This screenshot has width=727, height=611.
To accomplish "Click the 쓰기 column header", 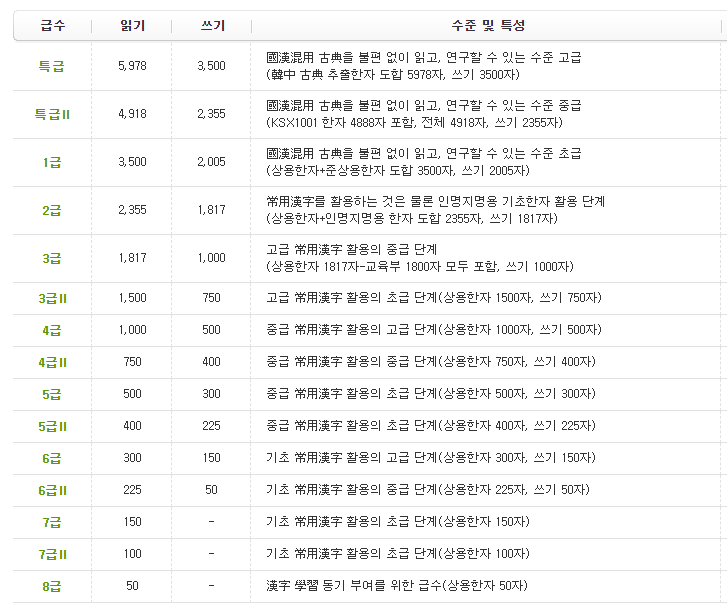I will [x=212, y=25].
